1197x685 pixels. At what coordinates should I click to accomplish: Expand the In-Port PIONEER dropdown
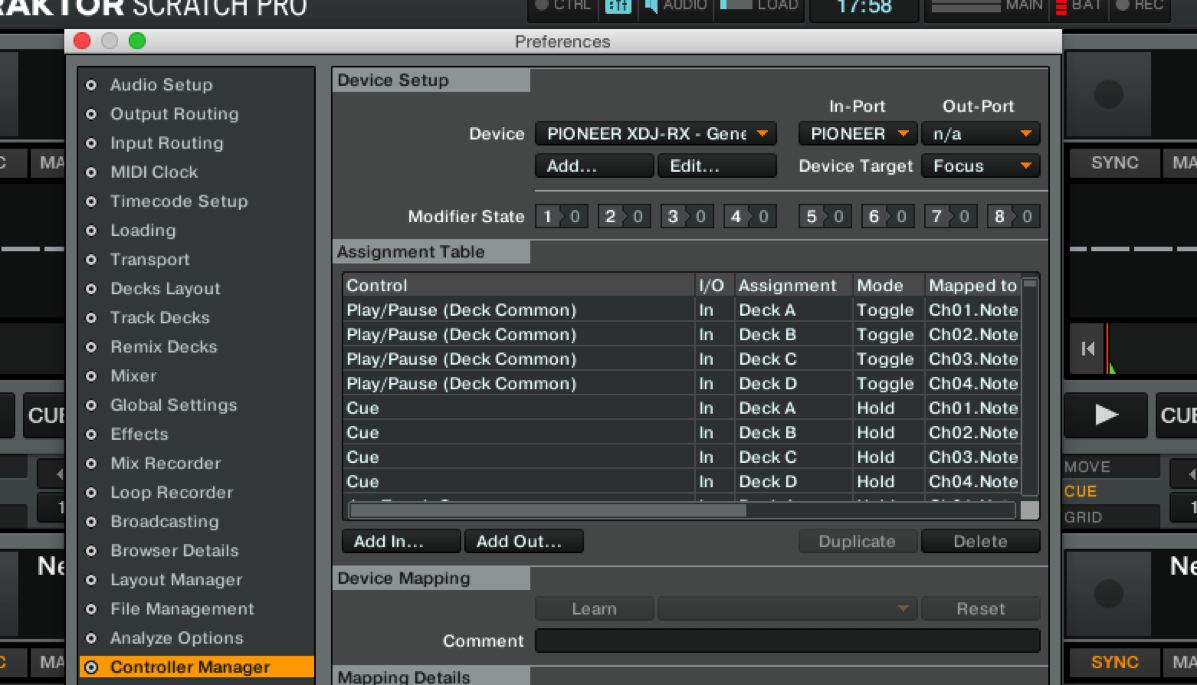(857, 134)
